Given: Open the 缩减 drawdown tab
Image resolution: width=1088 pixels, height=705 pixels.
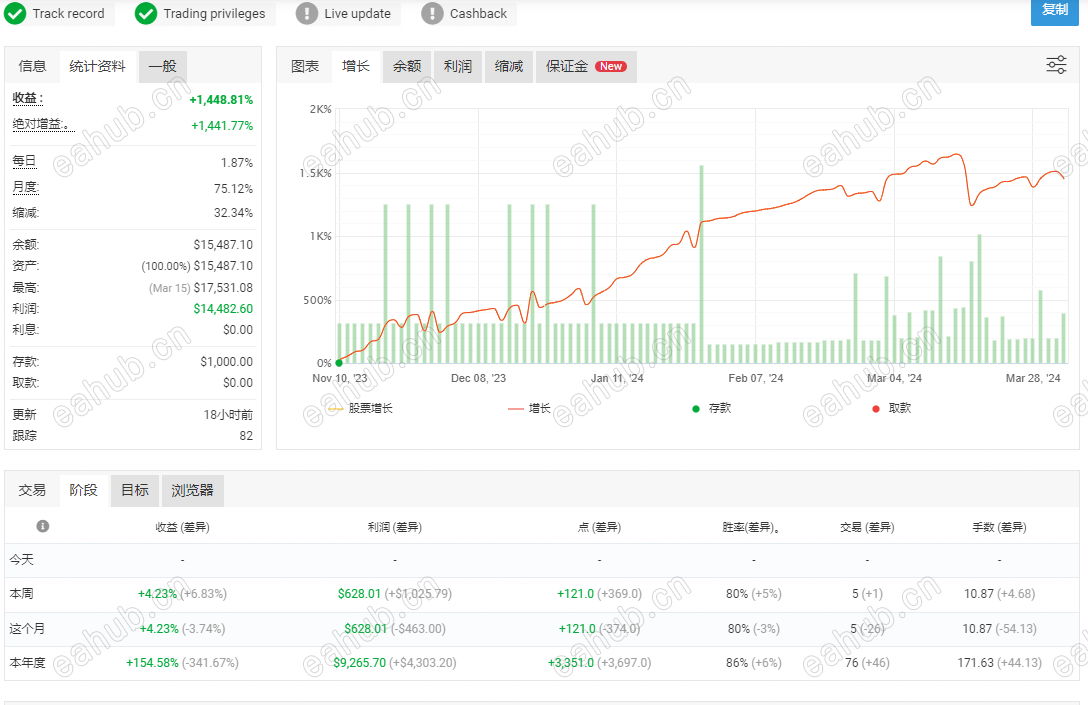Looking at the screenshot, I should coord(509,67).
